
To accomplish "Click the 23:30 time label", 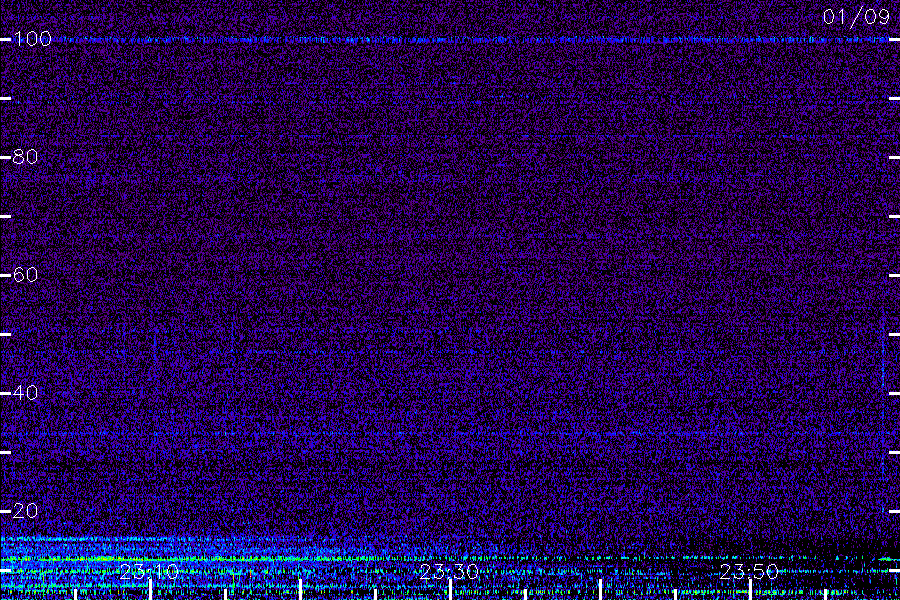I will click(449, 571).
